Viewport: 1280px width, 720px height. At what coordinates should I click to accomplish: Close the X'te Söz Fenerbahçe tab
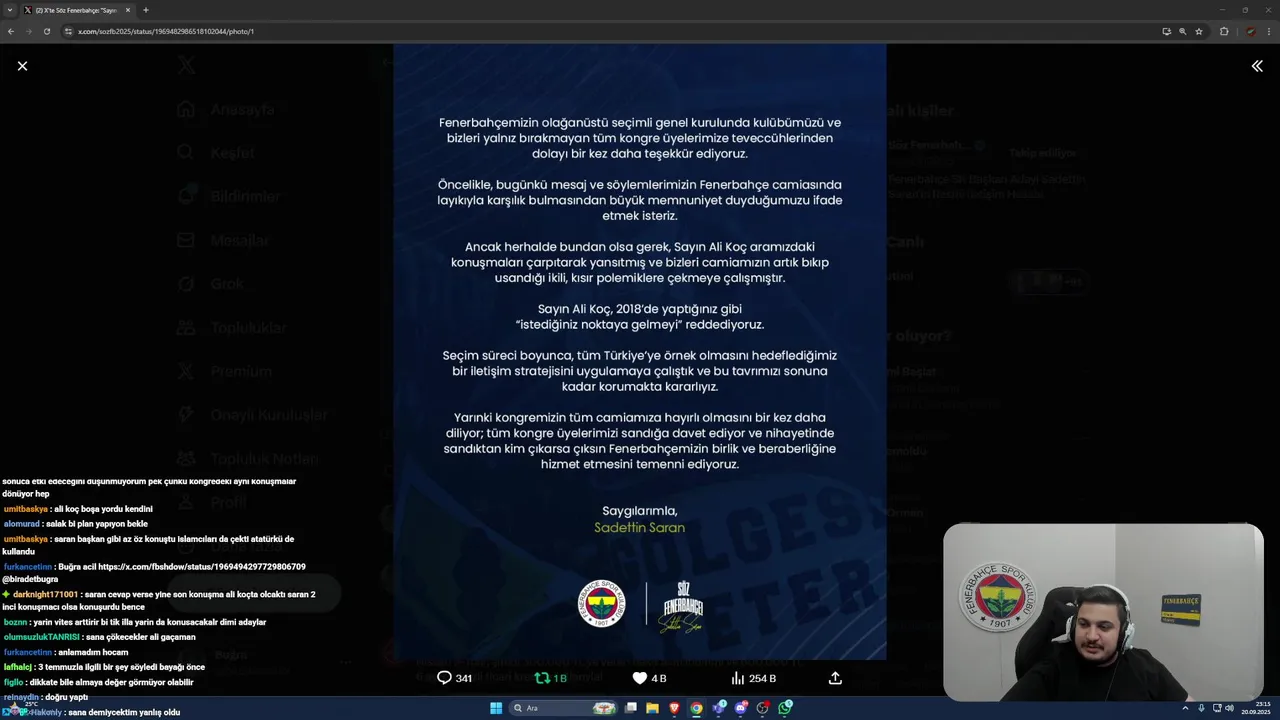128,10
